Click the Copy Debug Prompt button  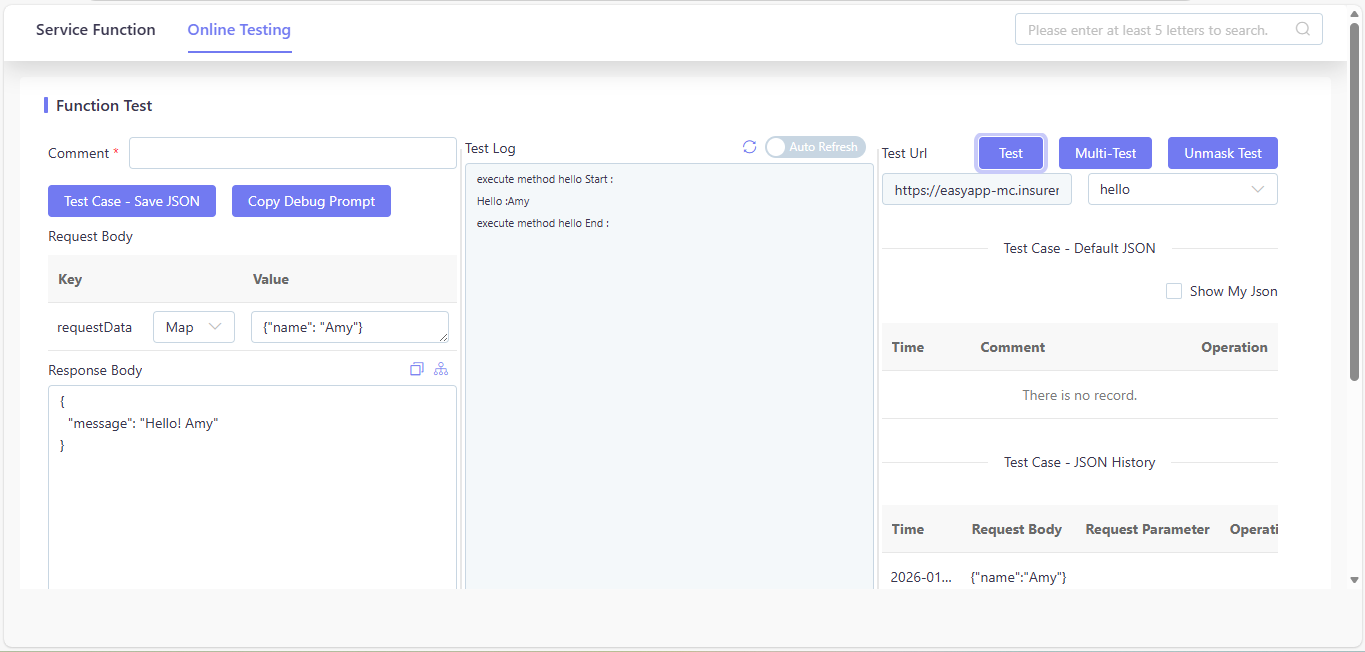(311, 201)
